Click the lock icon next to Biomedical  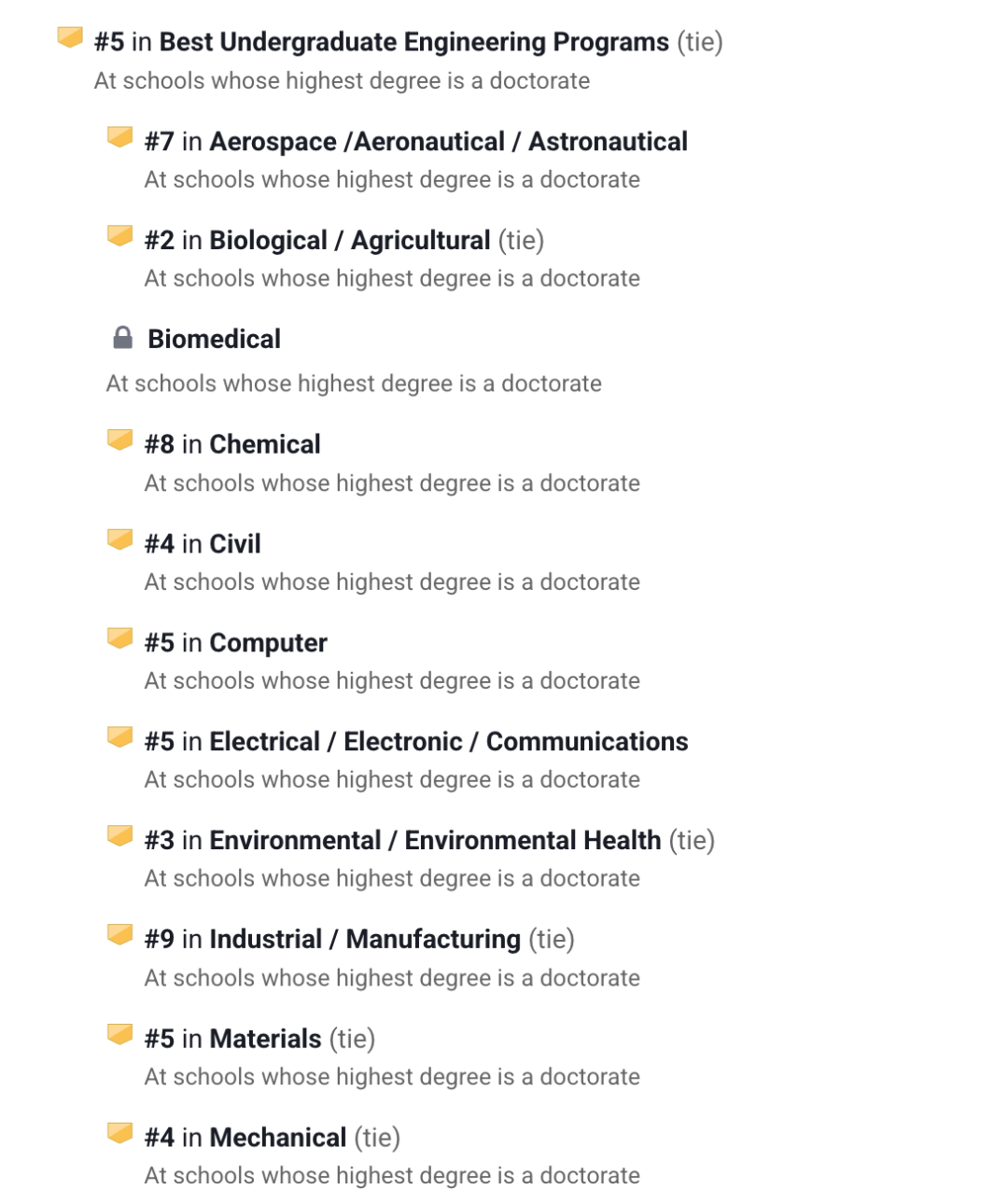point(122,338)
